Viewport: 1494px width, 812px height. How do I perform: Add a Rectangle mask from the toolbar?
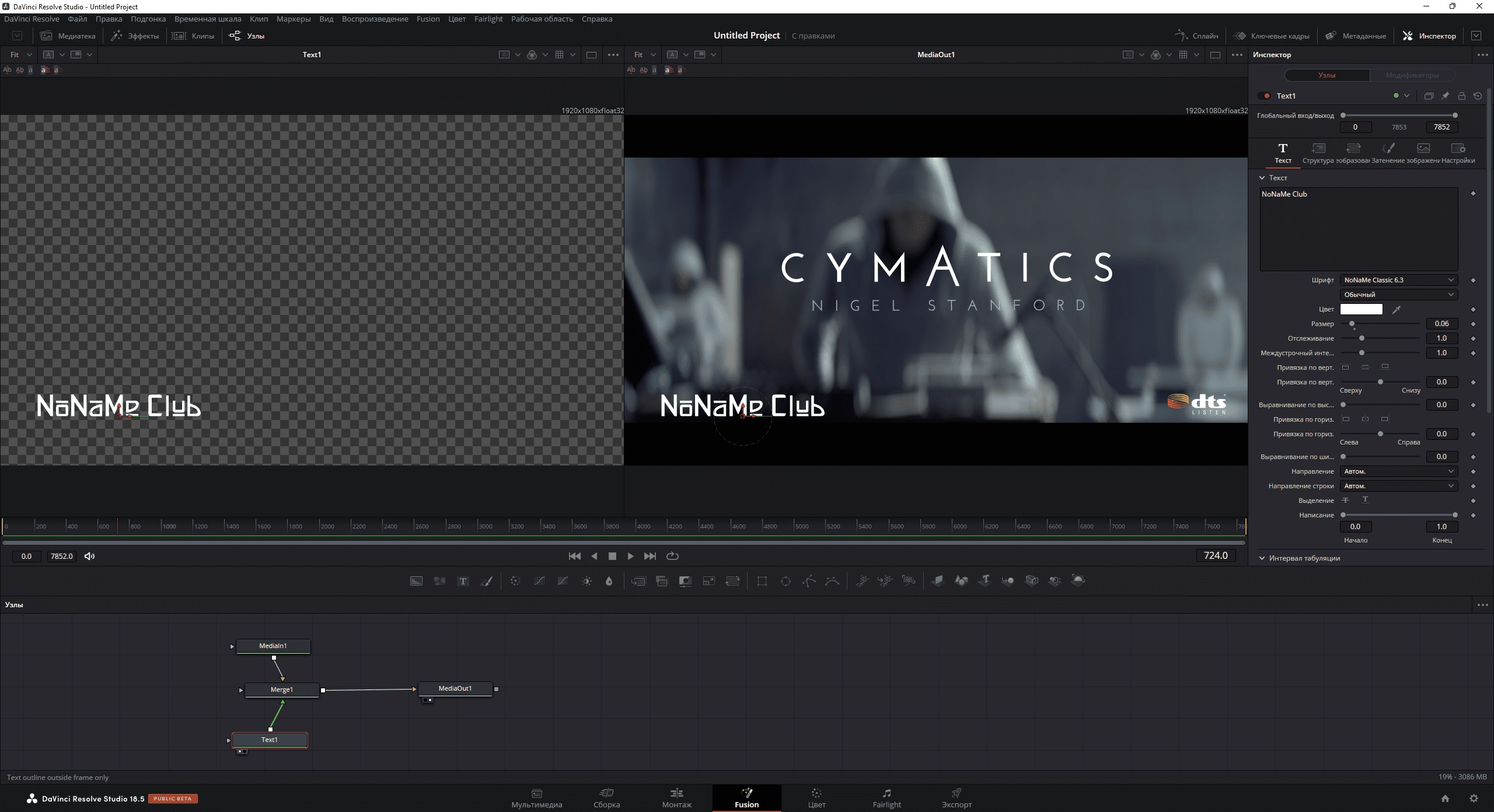pyautogui.click(x=762, y=581)
